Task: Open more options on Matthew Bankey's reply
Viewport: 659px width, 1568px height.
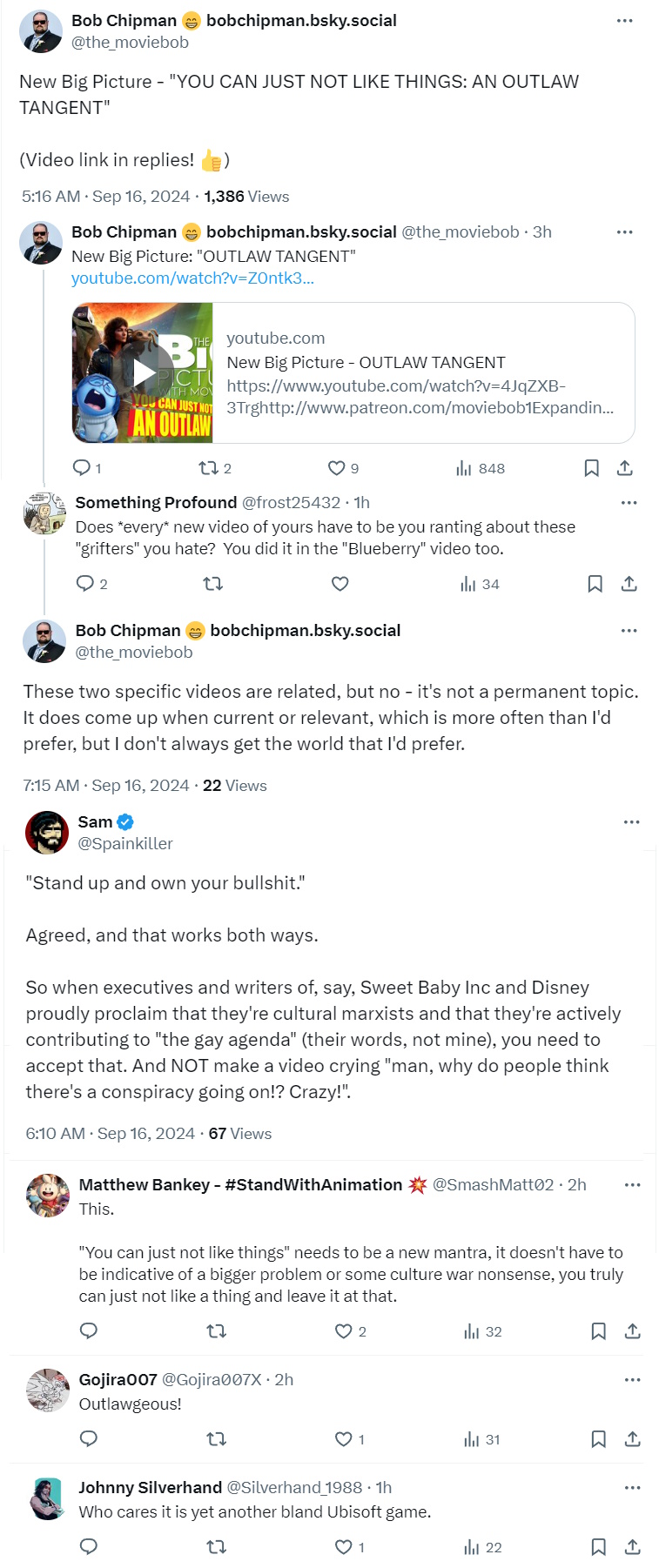Action: pyautogui.click(x=632, y=1185)
